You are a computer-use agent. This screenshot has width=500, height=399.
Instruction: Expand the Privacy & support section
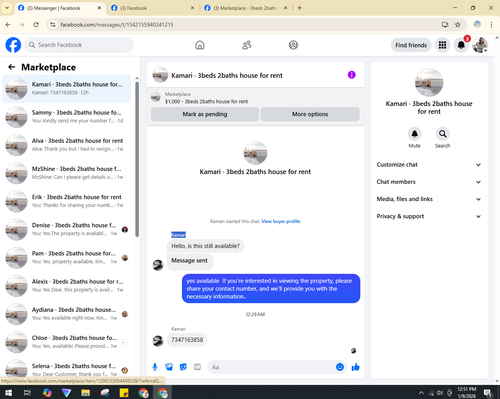click(x=429, y=216)
